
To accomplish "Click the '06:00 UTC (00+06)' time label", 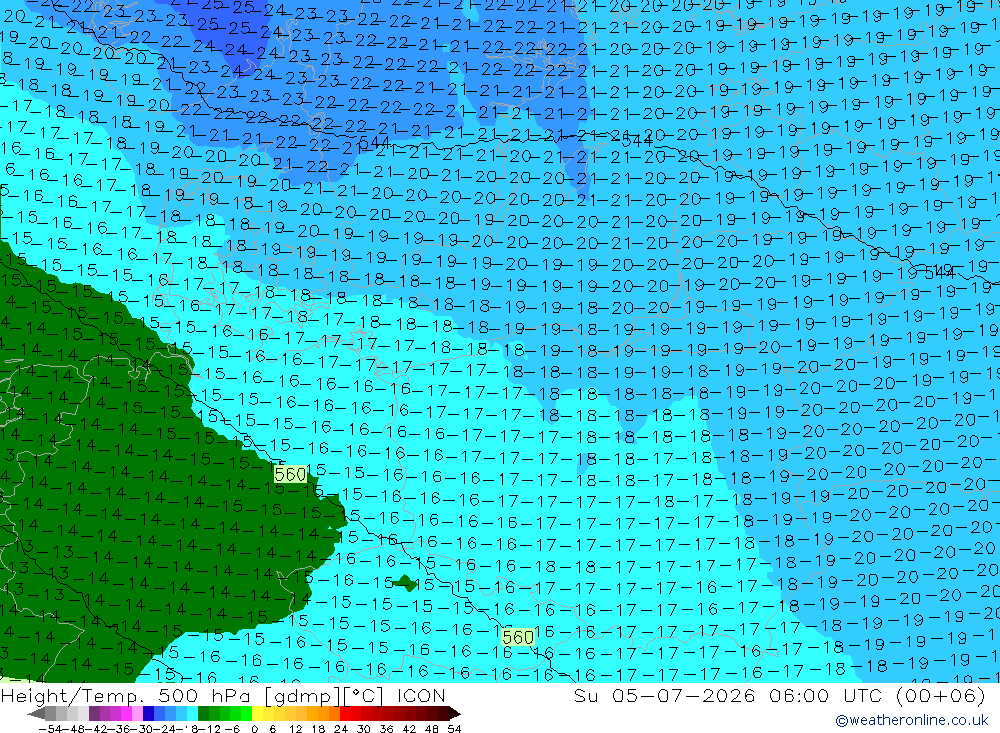I will click(877, 695).
